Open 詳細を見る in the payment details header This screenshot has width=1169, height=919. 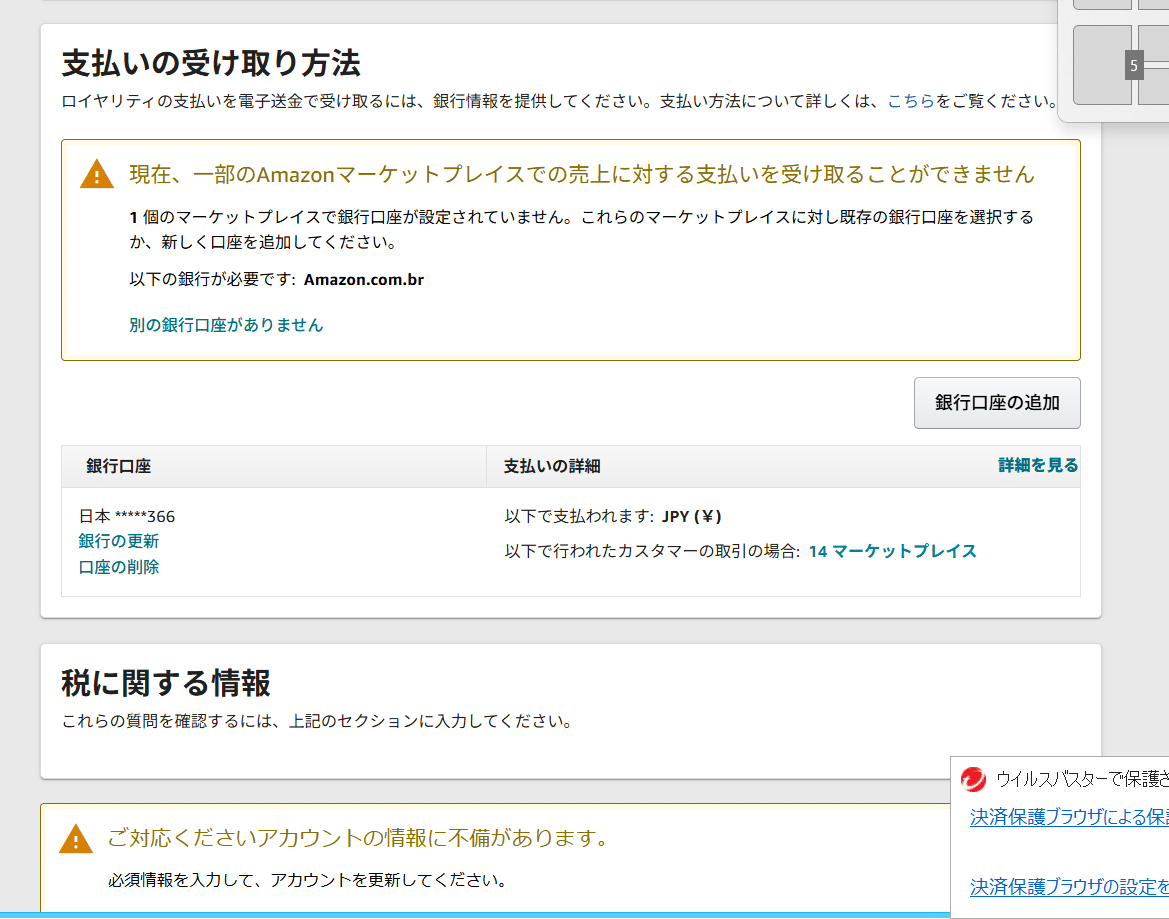pyautogui.click(x=1038, y=466)
